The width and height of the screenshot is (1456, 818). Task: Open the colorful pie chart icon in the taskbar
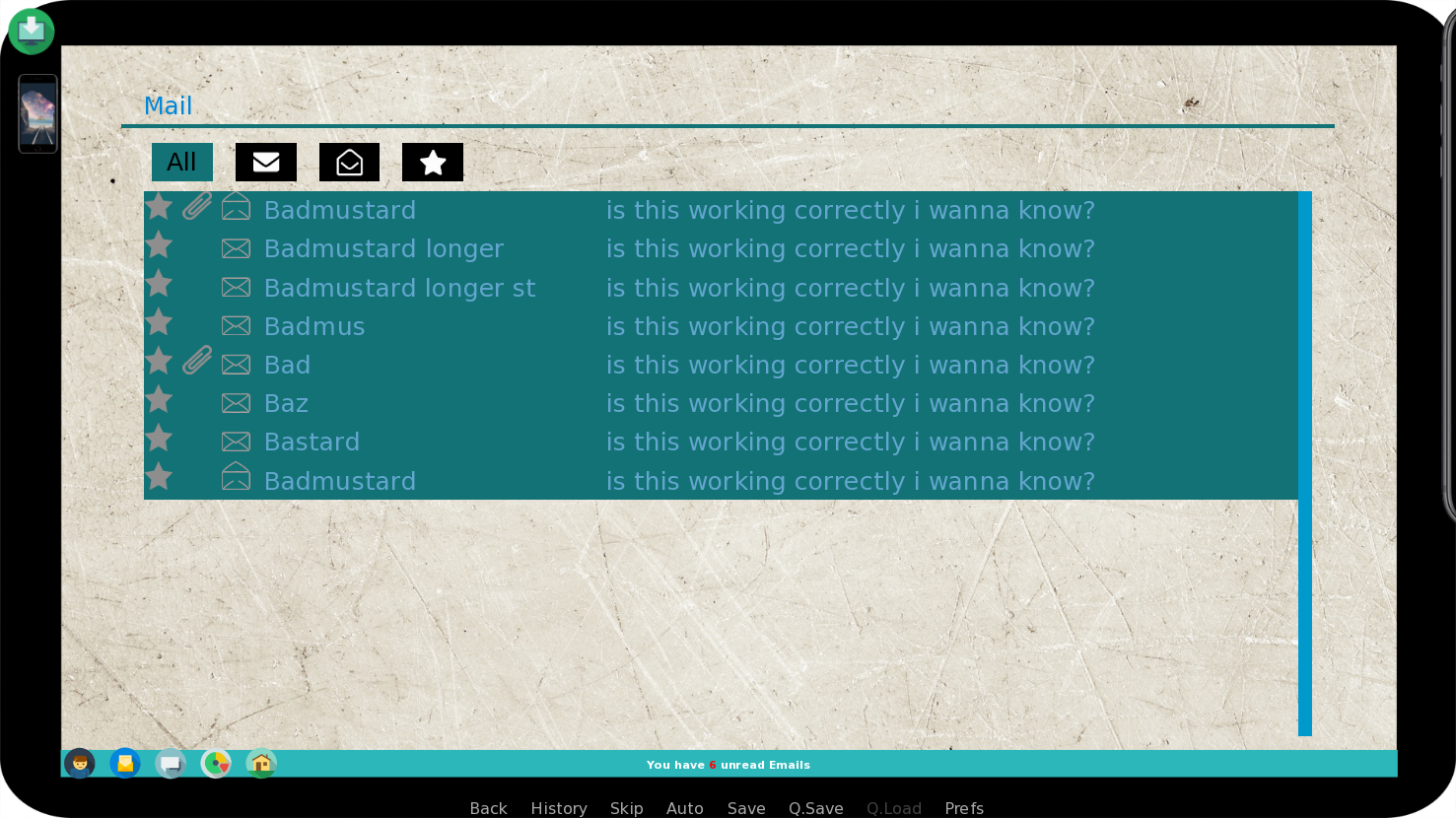pyautogui.click(x=216, y=764)
